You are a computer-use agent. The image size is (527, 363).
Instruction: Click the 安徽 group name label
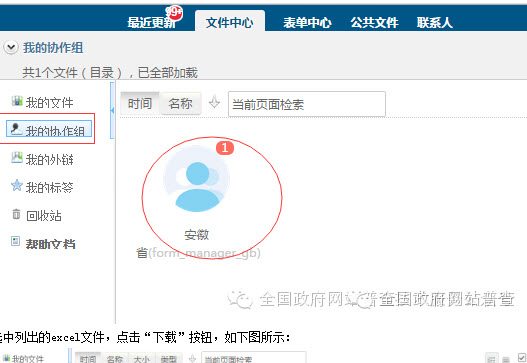tap(197, 235)
